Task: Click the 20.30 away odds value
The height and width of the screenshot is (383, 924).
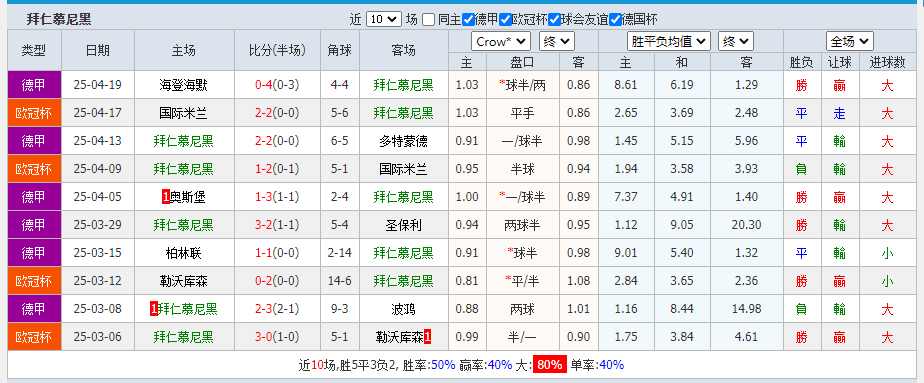Action: tap(747, 225)
